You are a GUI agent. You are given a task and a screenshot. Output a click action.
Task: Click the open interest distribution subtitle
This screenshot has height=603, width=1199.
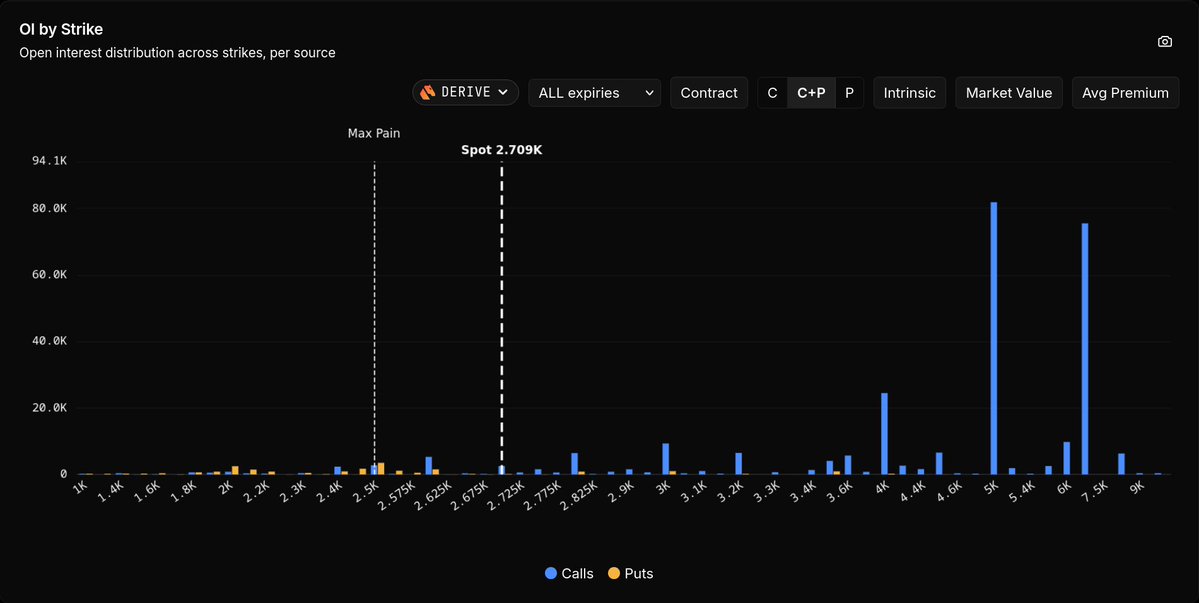click(177, 53)
